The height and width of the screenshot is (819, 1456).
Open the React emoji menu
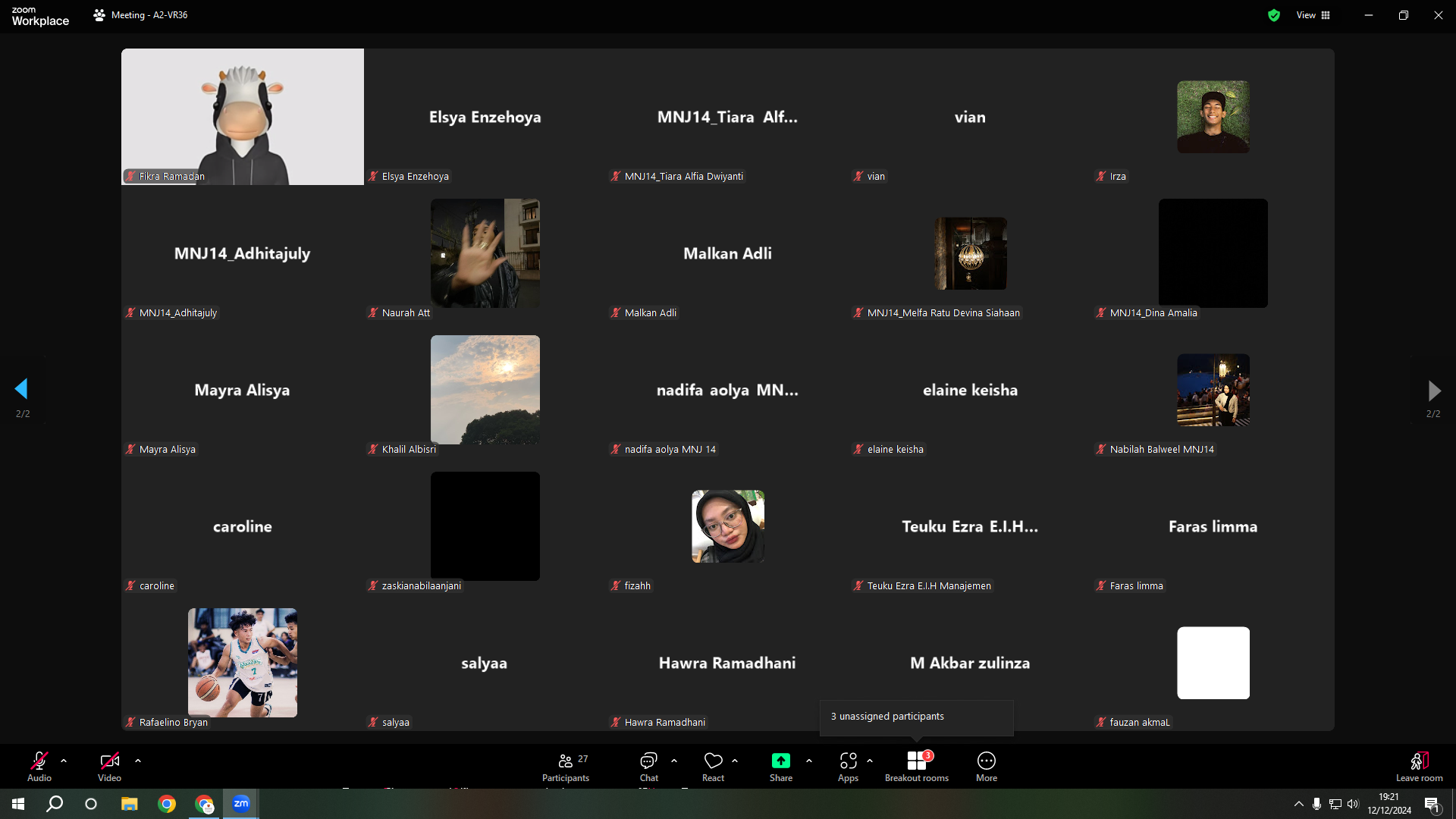pyautogui.click(x=713, y=766)
